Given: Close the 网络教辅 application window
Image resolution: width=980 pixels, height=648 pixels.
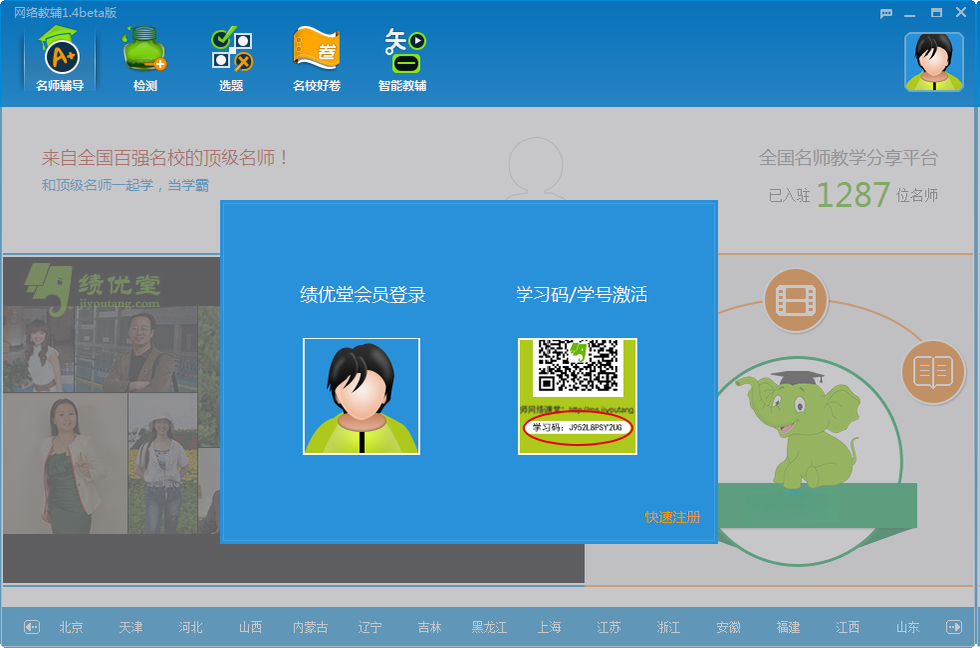Looking at the screenshot, I should point(961,12).
